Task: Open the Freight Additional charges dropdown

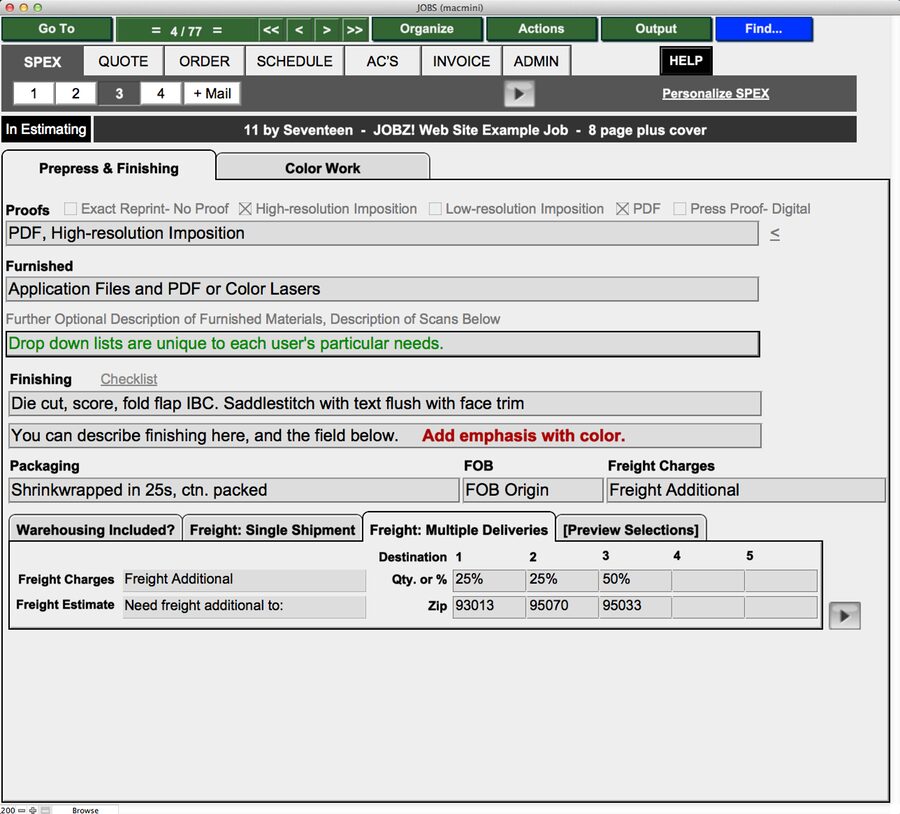Action: pos(745,489)
